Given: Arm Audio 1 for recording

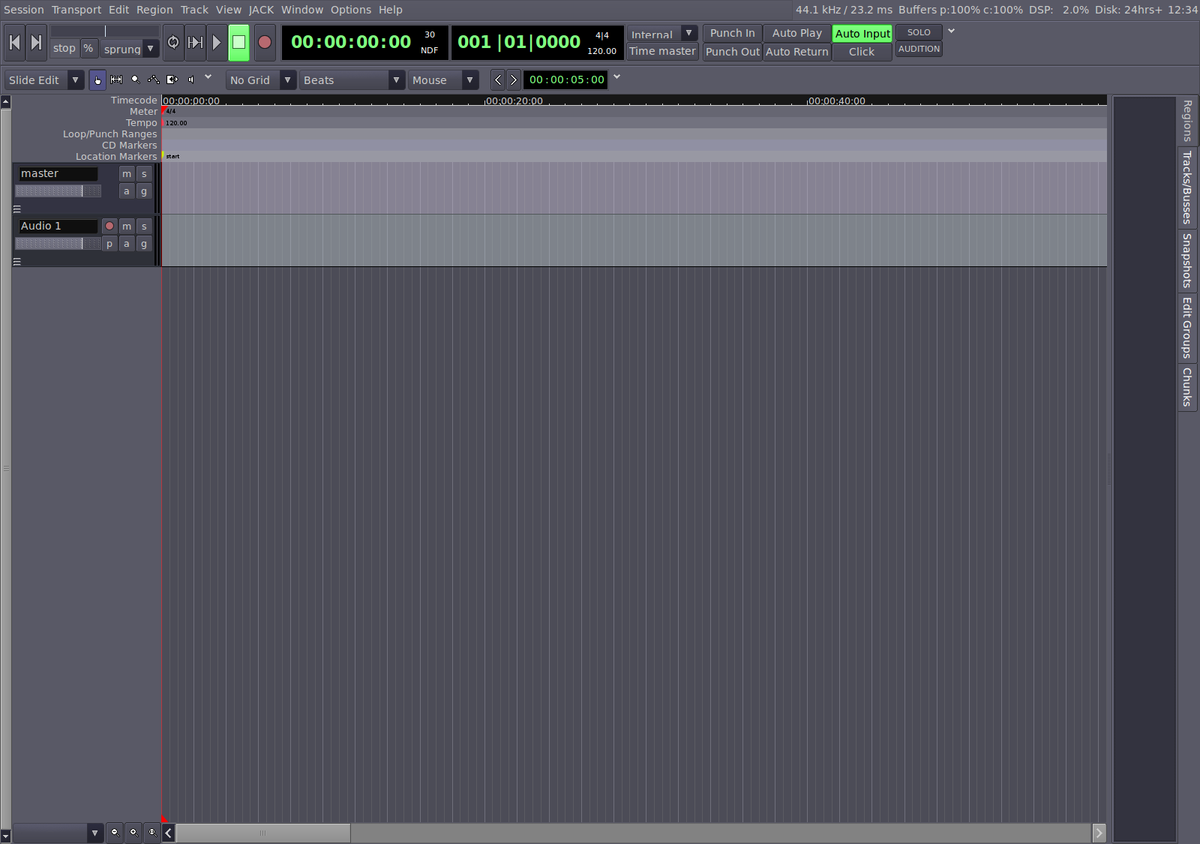Looking at the screenshot, I should tap(108, 226).
